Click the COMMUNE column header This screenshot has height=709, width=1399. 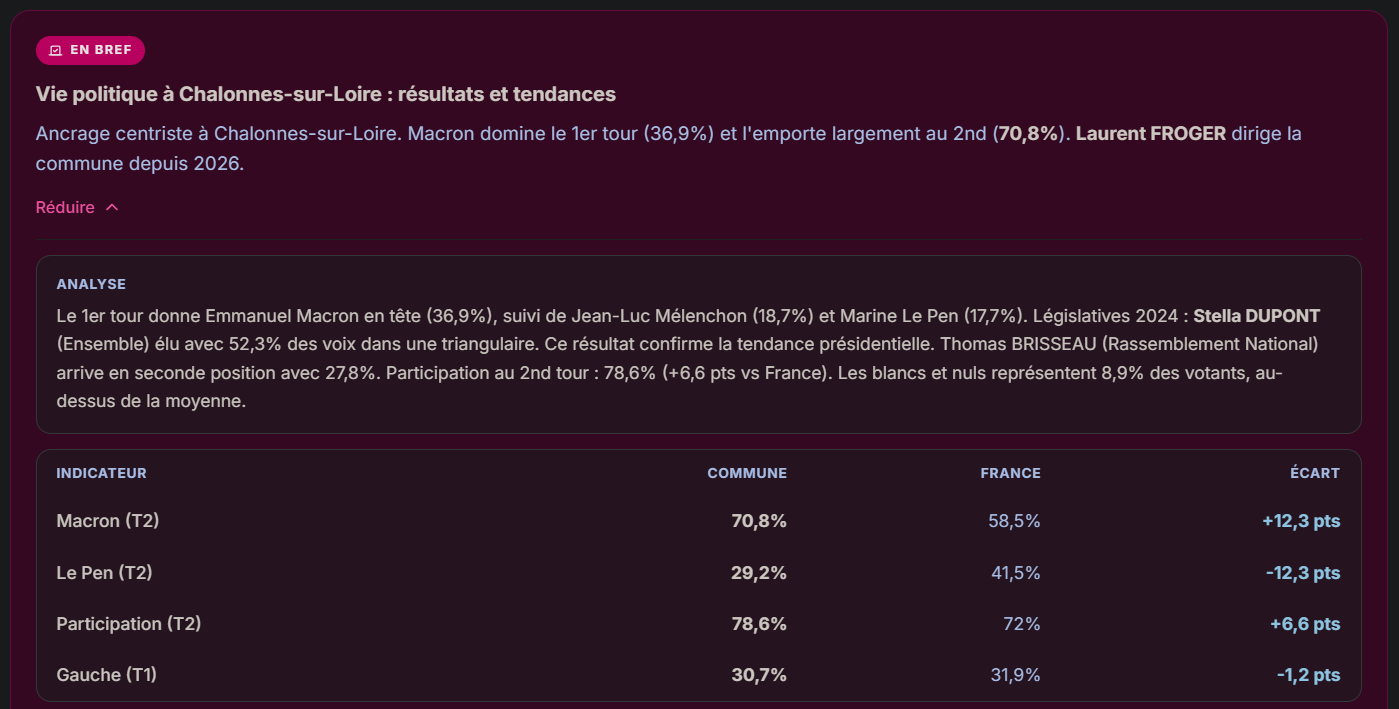coord(747,473)
